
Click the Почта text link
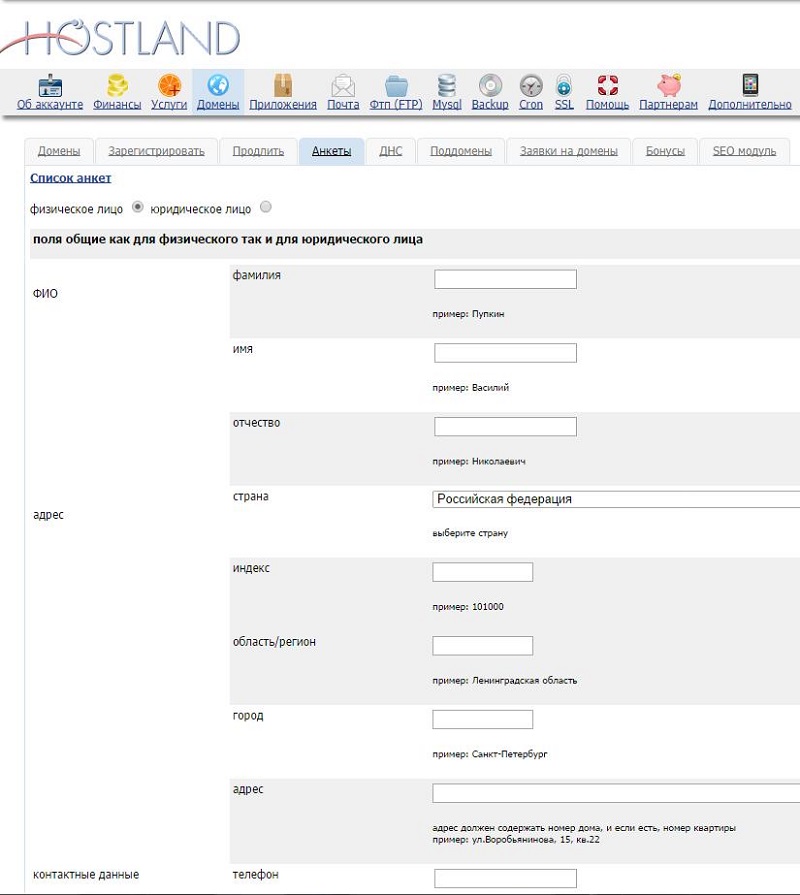point(343,104)
